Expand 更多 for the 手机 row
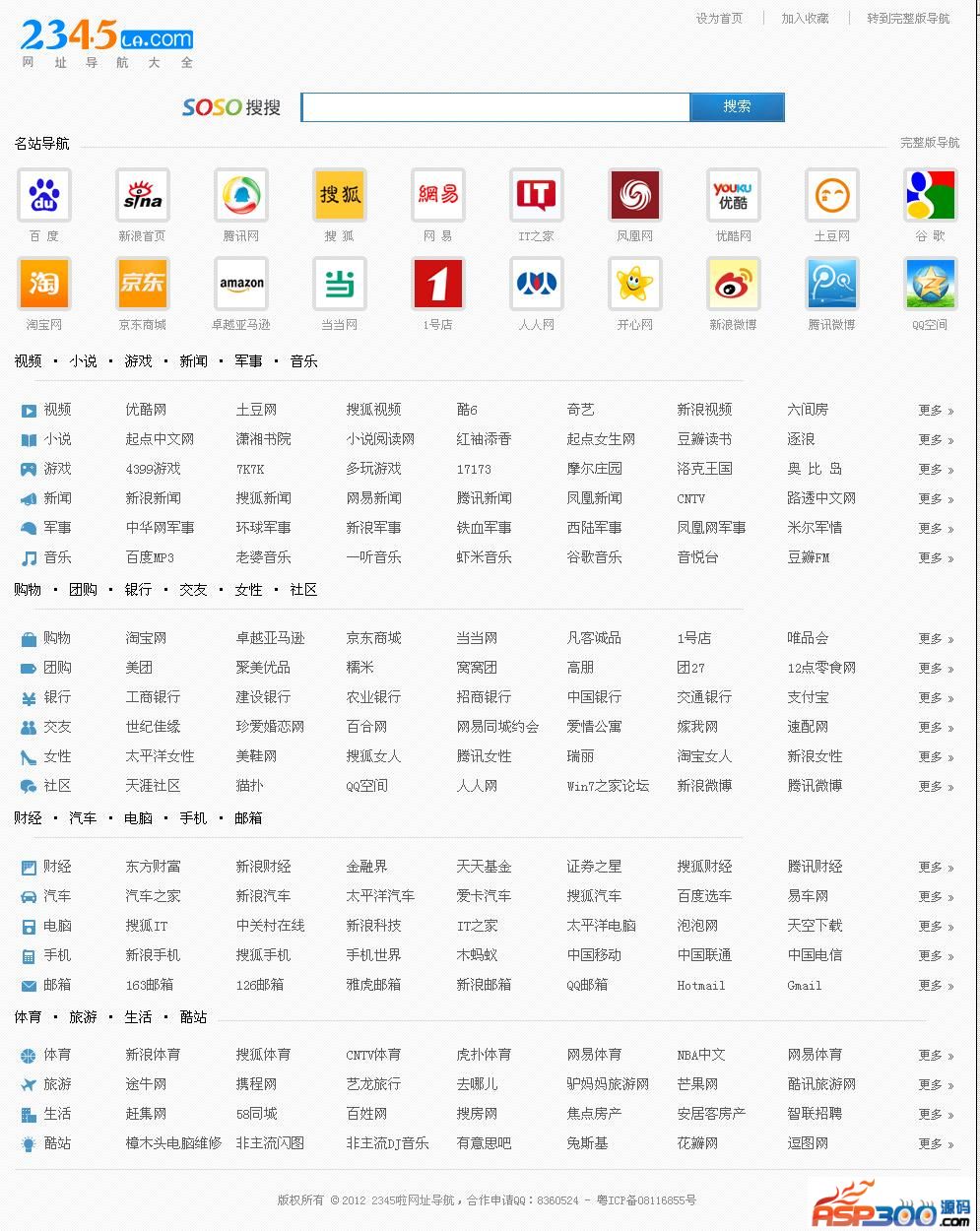Image resolution: width=980 pixels, height=1231 pixels. click(x=936, y=956)
